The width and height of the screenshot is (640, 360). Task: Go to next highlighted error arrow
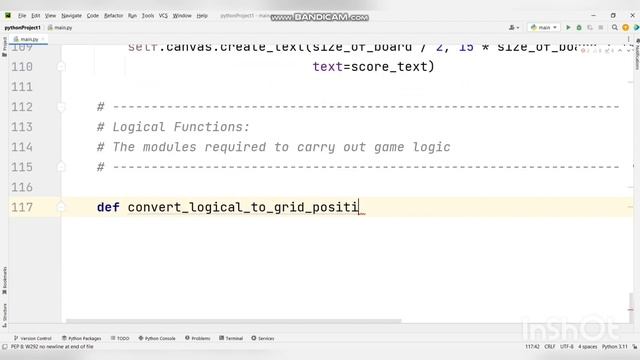coord(628,51)
